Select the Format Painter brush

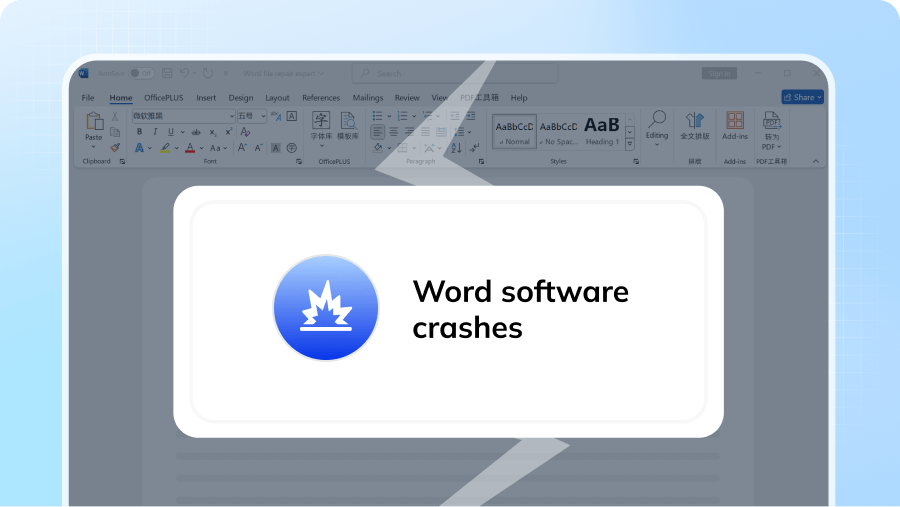pos(115,148)
